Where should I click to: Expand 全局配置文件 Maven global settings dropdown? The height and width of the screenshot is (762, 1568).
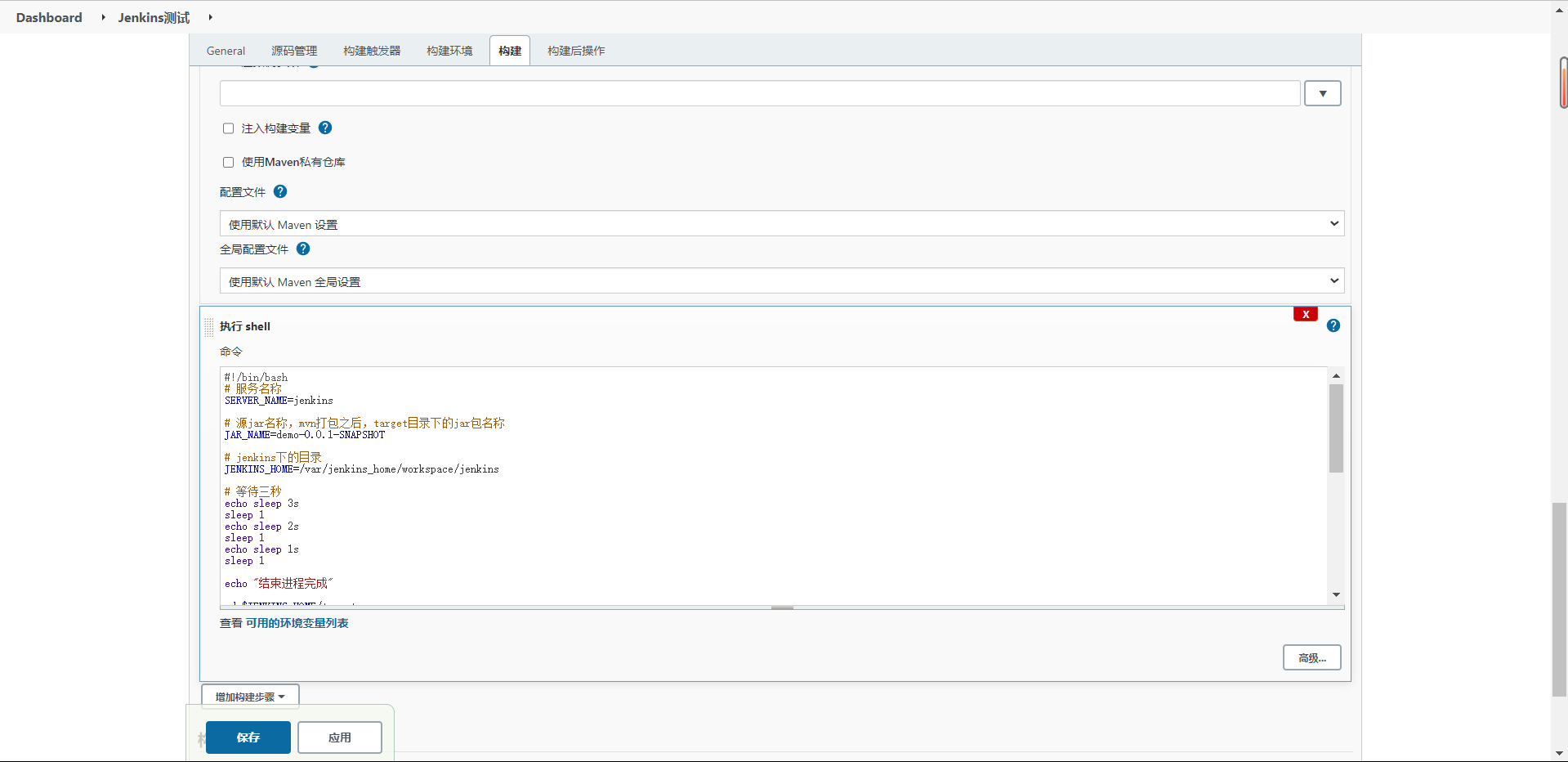pyautogui.click(x=781, y=281)
